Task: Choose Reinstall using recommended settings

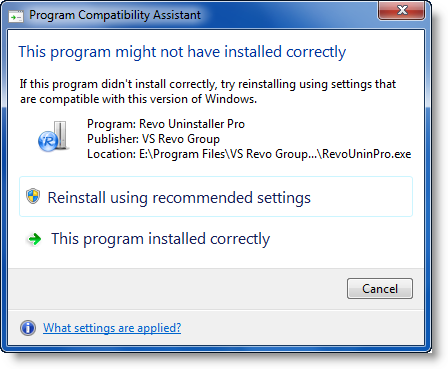Action: click(216, 197)
